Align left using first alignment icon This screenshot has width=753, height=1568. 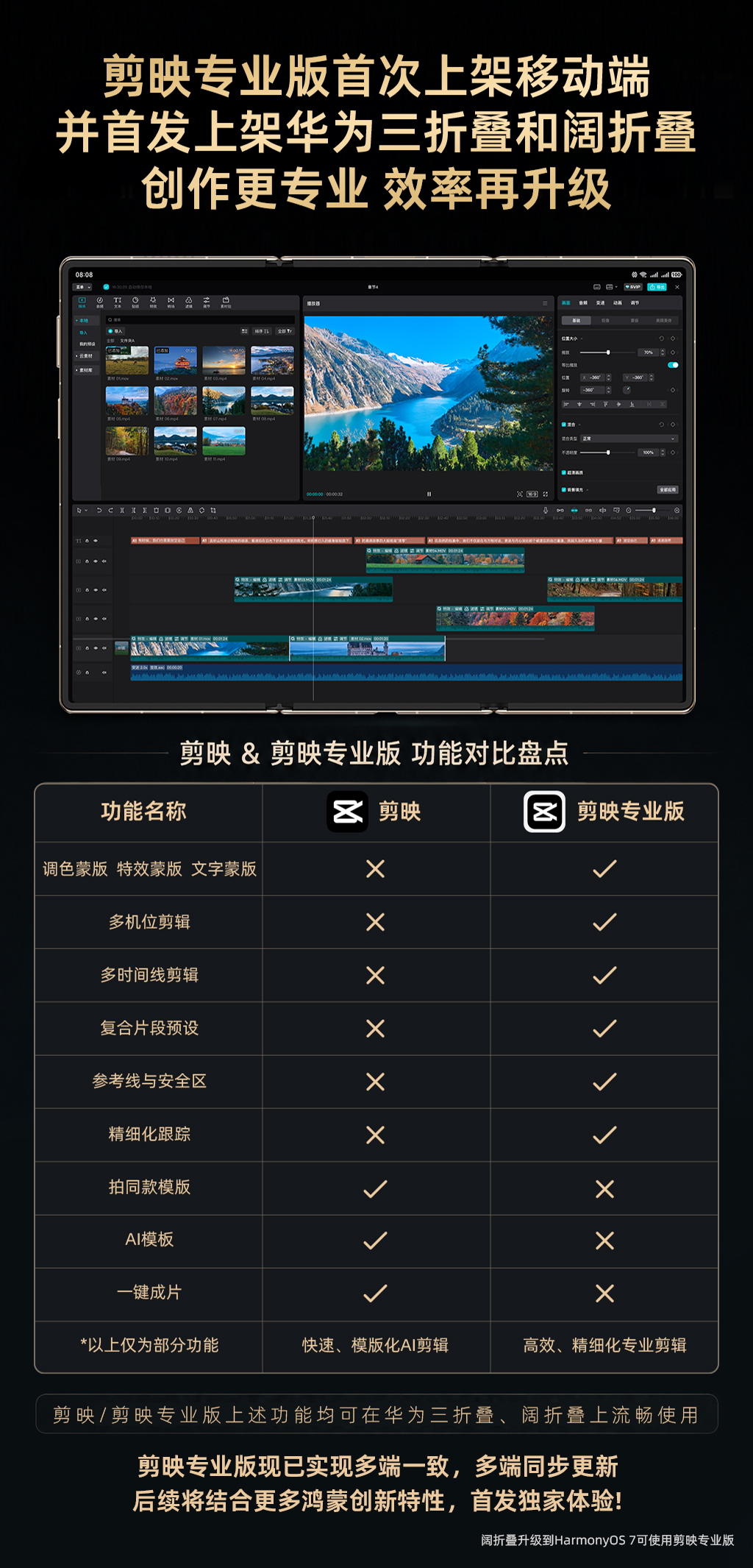566,404
